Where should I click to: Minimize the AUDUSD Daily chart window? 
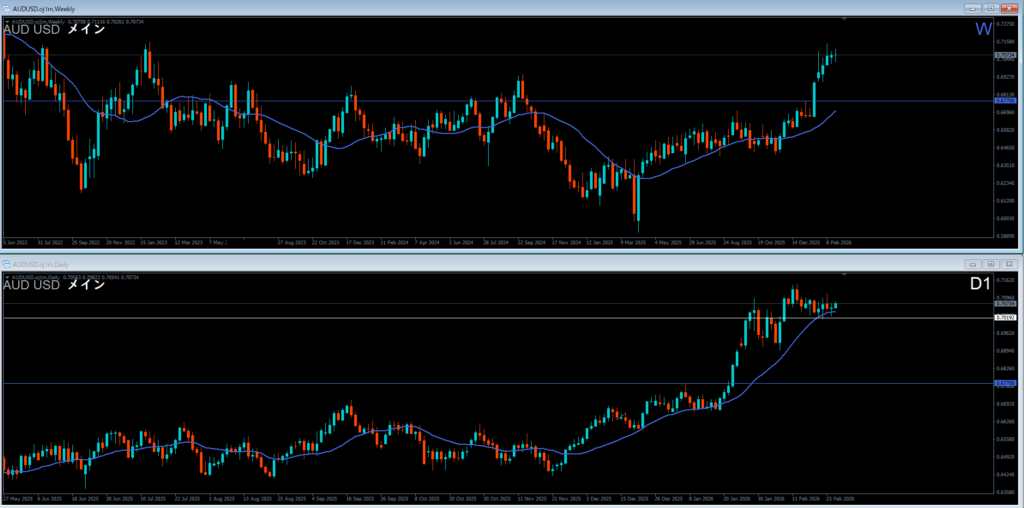click(971, 263)
